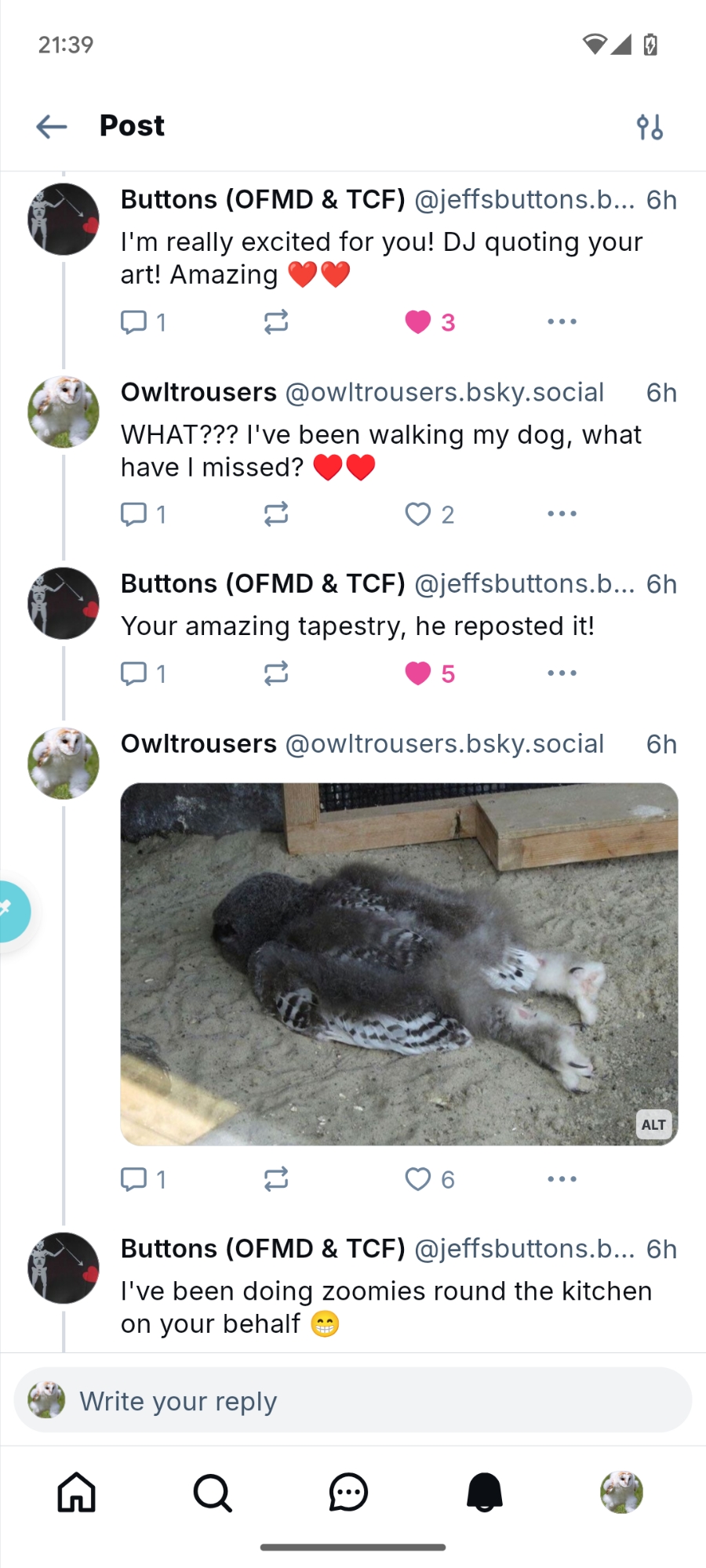Open more options on owl photo post

562,1179
